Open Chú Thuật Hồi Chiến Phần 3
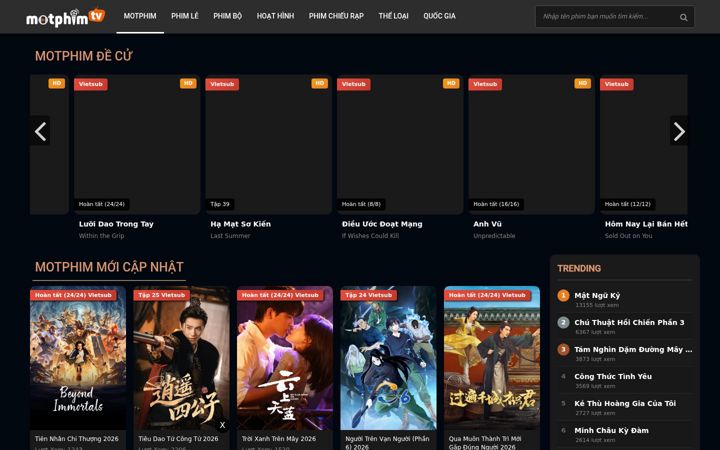Viewport: 720px width, 450px height. pyautogui.click(x=629, y=322)
